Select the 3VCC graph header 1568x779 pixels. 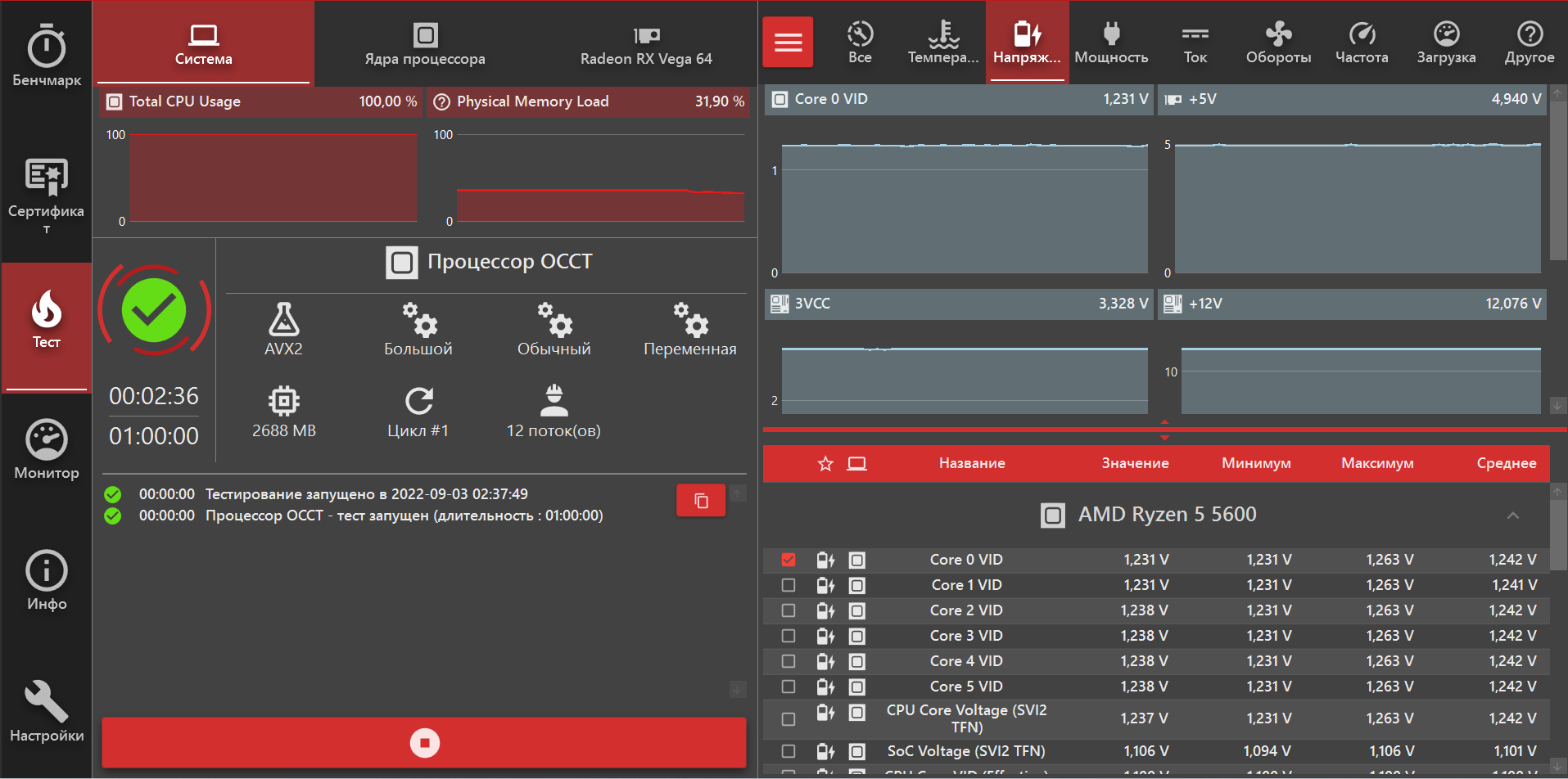click(x=959, y=304)
